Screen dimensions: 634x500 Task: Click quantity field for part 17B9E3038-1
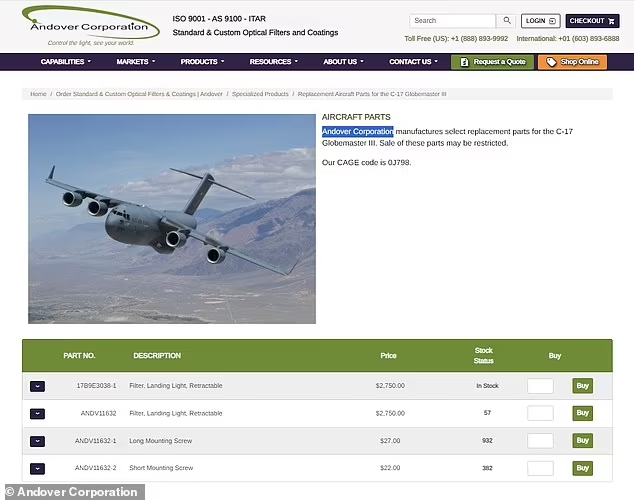click(x=540, y=386)
